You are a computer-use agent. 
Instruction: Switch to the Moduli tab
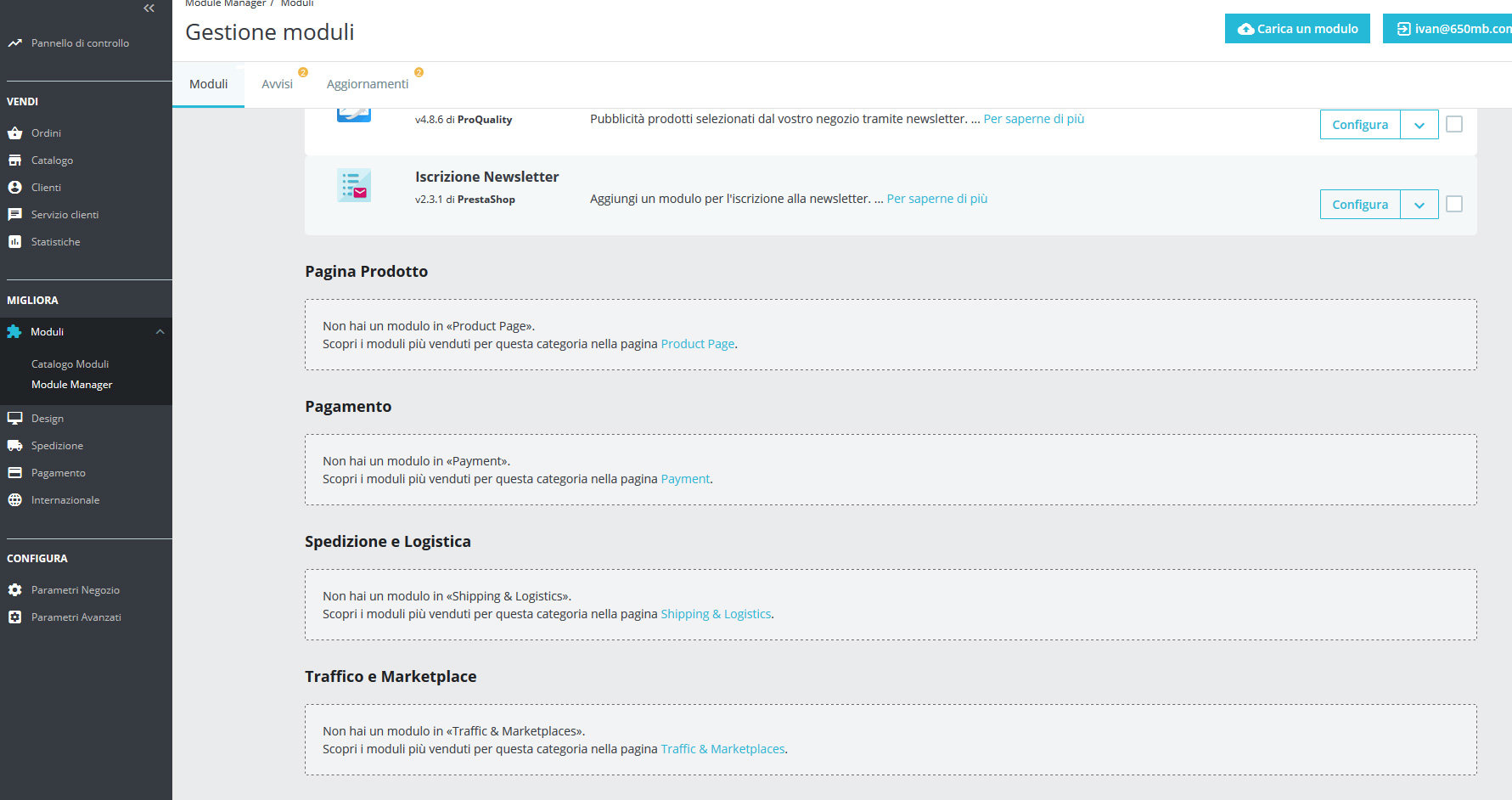[x=208, y=84]
